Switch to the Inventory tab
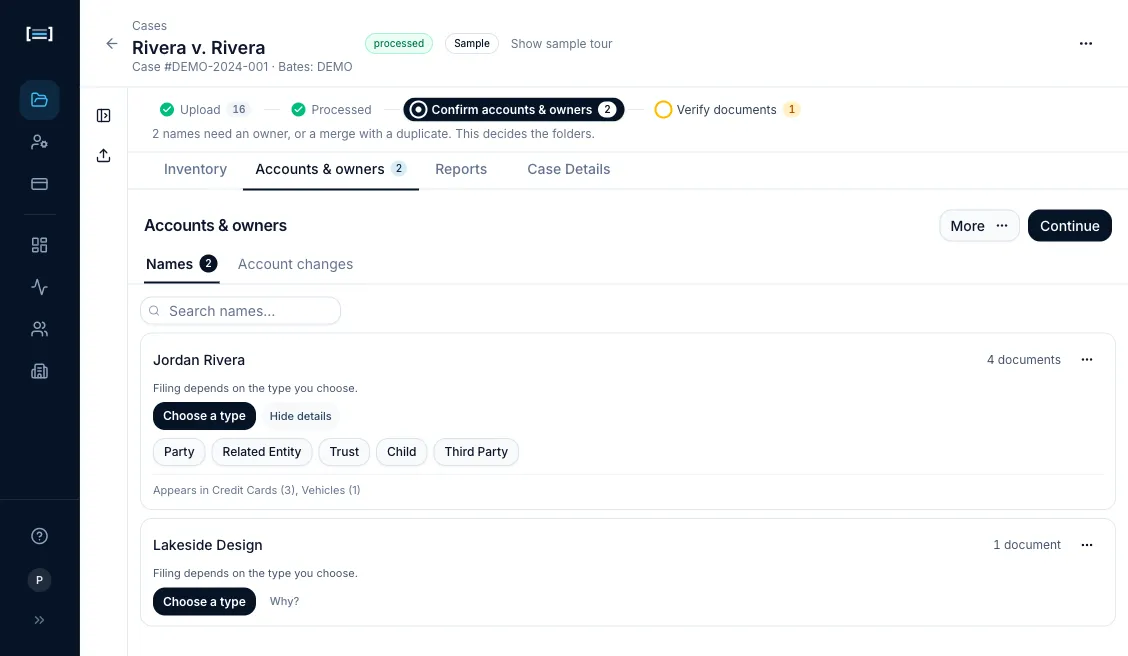 tap(195, 169)
